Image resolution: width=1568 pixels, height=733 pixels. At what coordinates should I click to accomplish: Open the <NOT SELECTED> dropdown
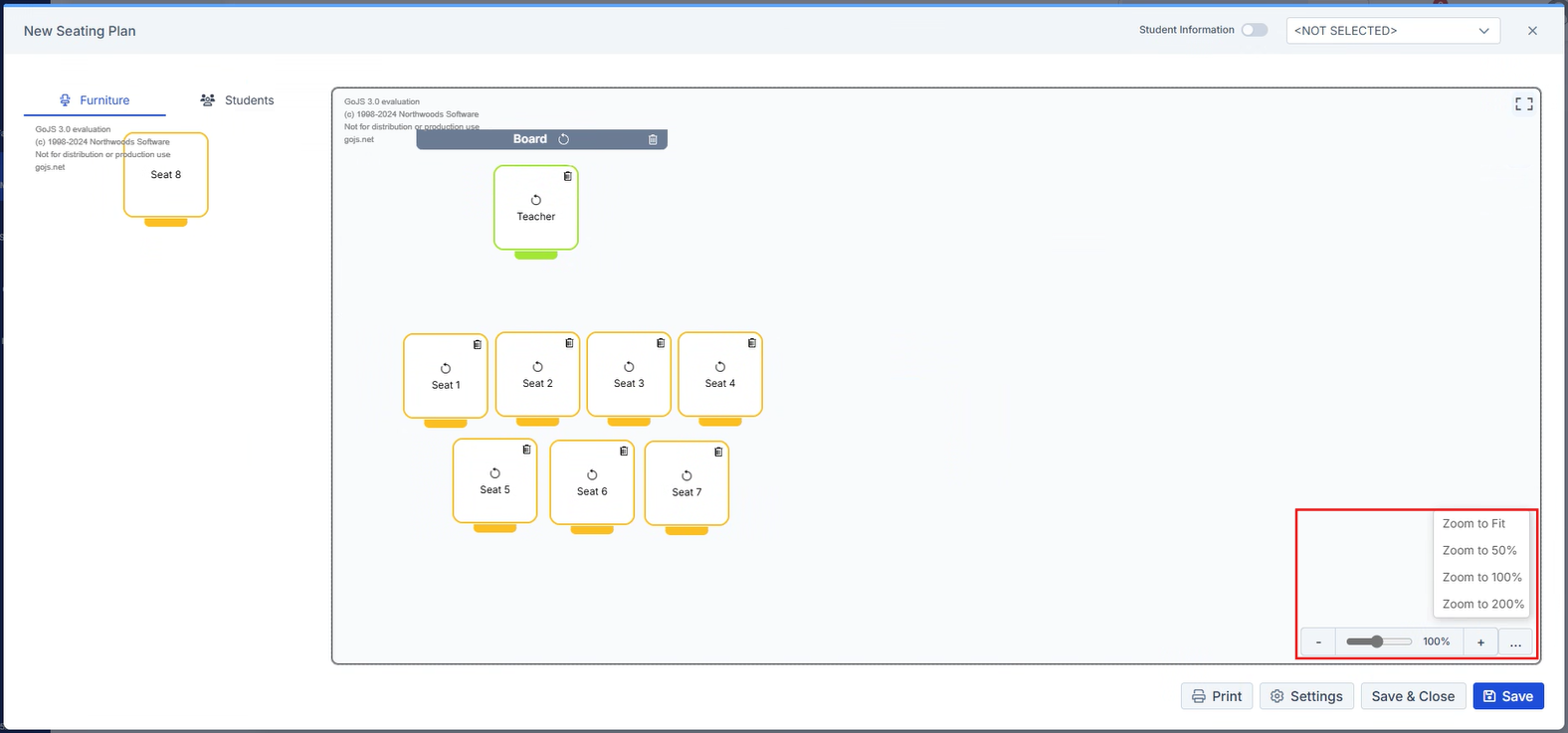[x=1392, y=31]
